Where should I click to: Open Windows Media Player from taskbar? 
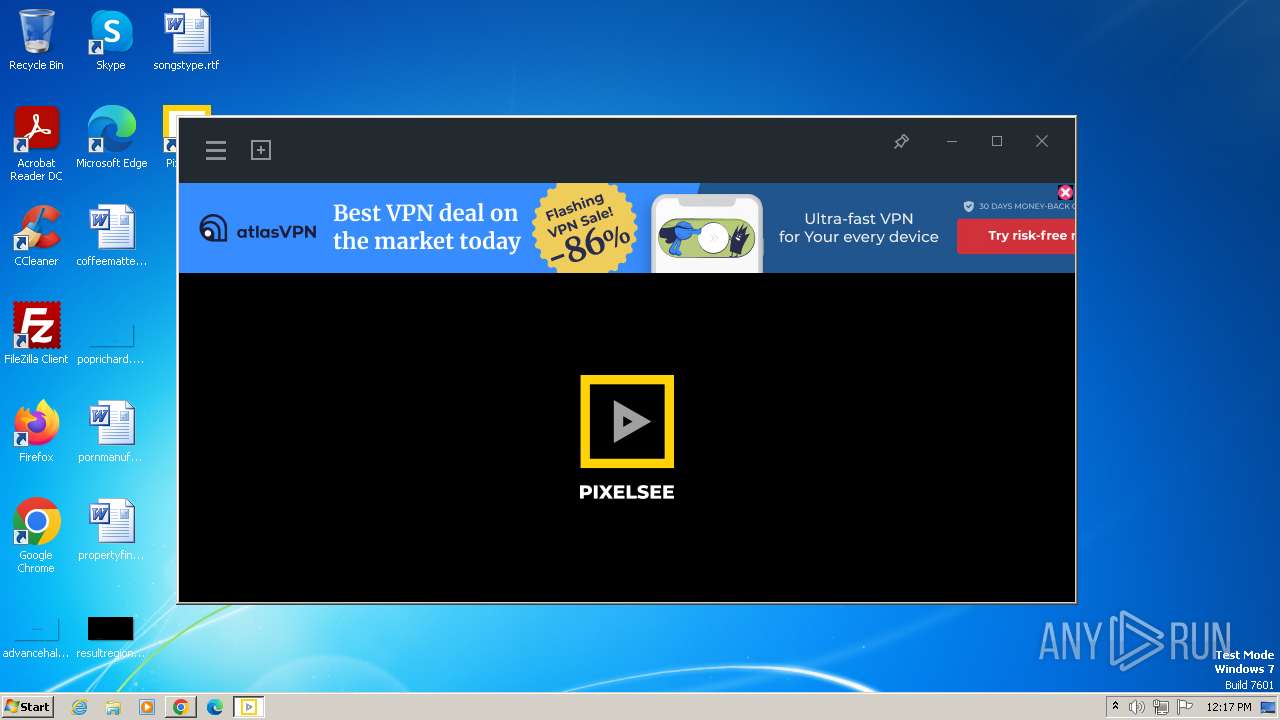click(x=147, y=707)
